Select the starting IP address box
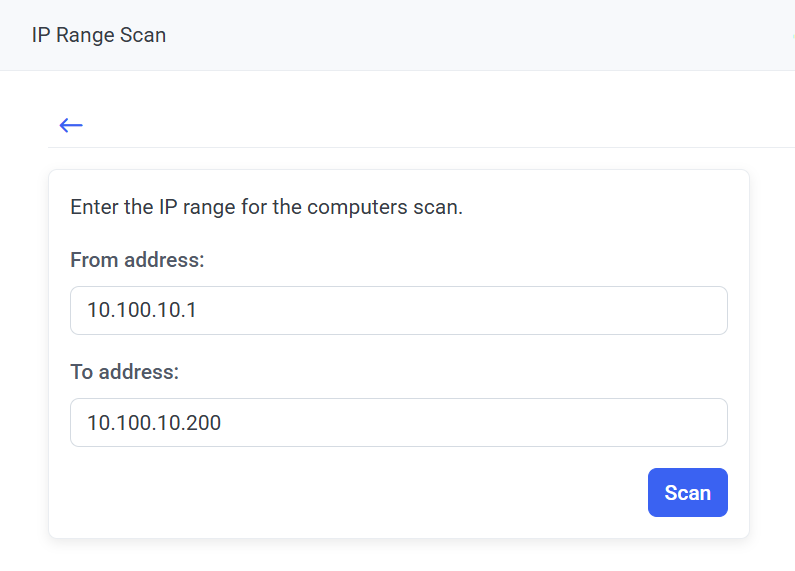Viewport: 795px width, 571px height. (x=398, y=310)
